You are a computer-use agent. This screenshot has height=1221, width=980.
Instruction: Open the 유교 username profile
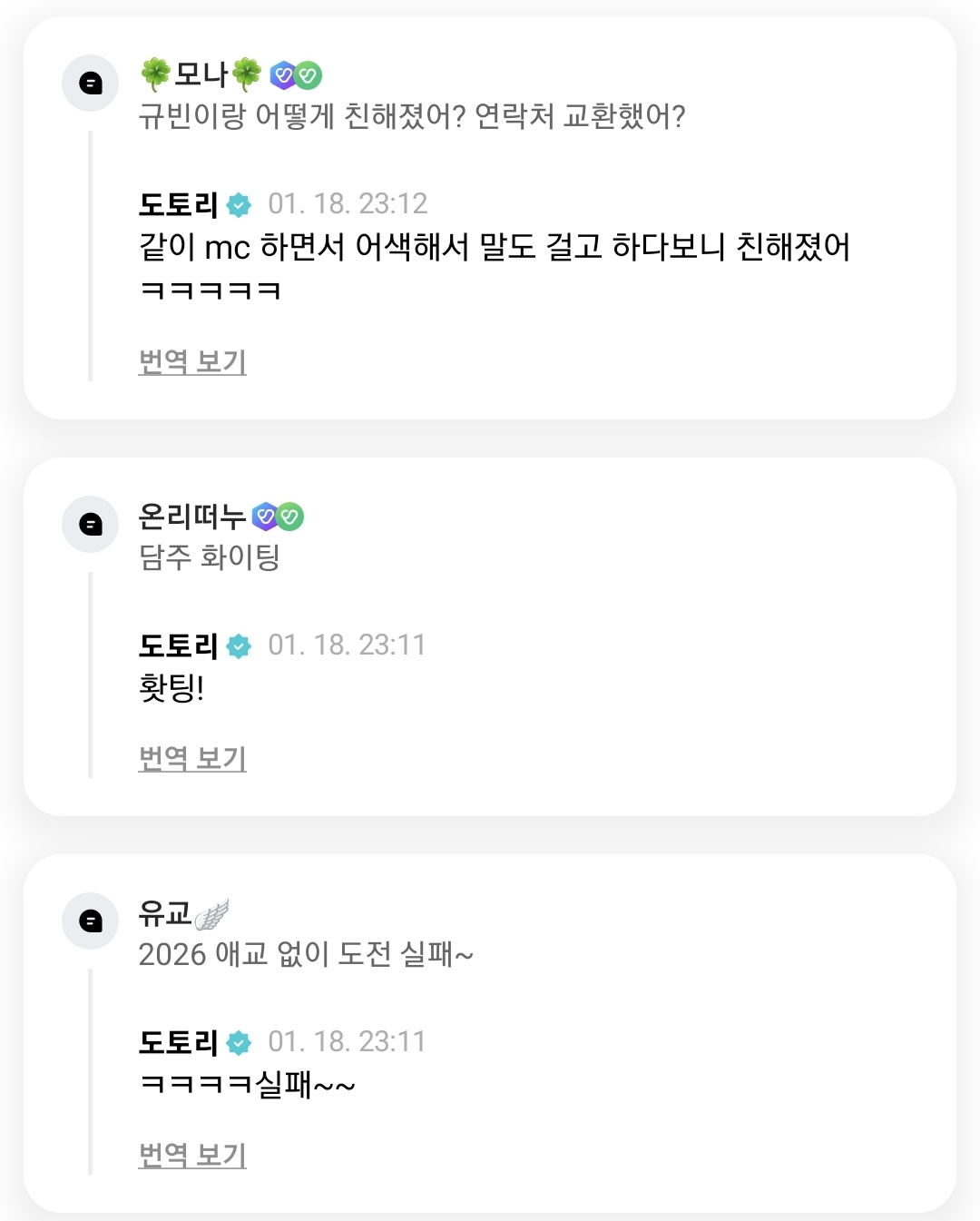point(164,913)
